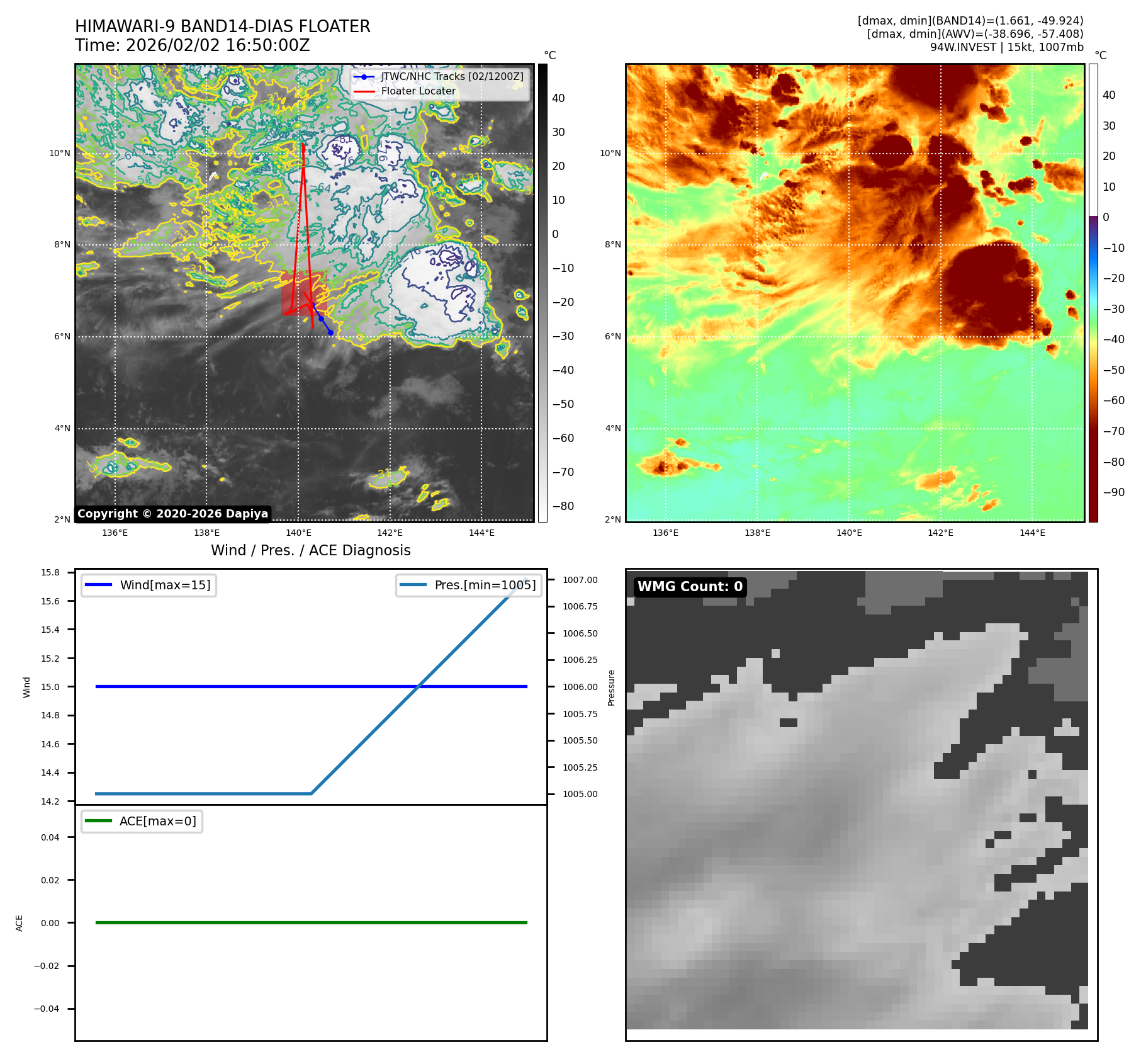Click the blue JTWC/NHC Tracks legend marker
The image size is (1141, 1064).
pyautogui.click(x=364, y=77)
